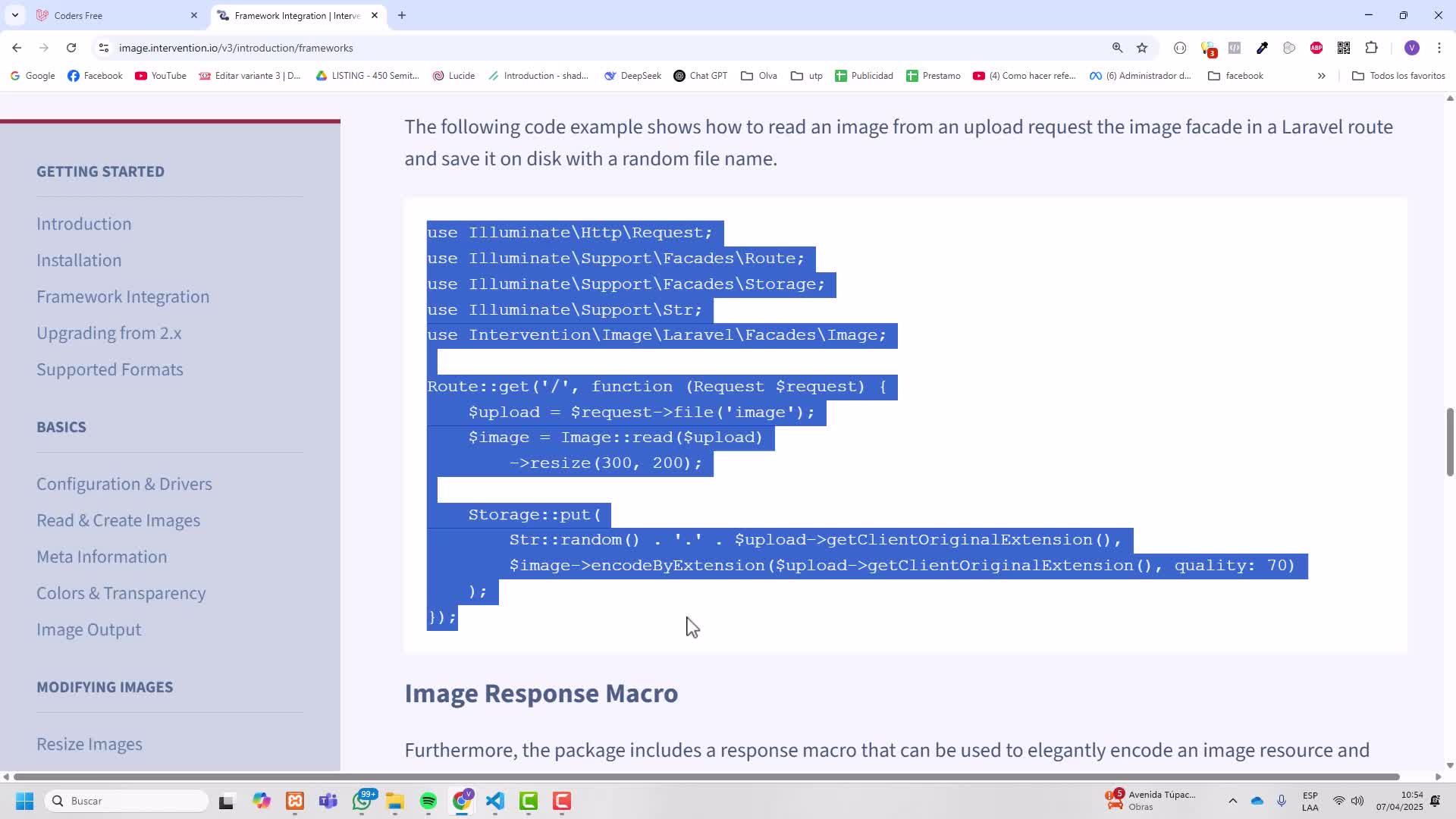
Task: Click the AdBlock Plus extension icon
Action: coord(1316,48)
